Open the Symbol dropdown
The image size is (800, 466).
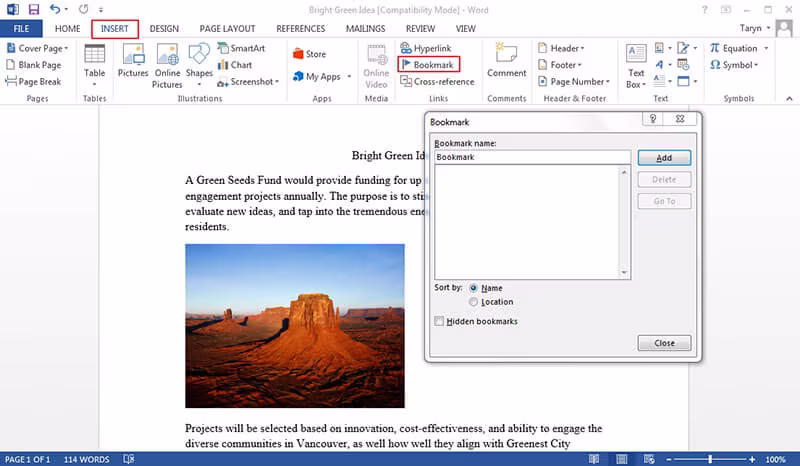pos(734,65)
